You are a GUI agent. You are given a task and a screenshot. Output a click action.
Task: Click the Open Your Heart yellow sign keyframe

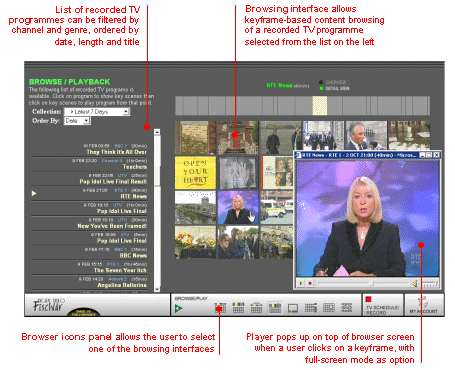pyautogui.click(x=195, y=173)
